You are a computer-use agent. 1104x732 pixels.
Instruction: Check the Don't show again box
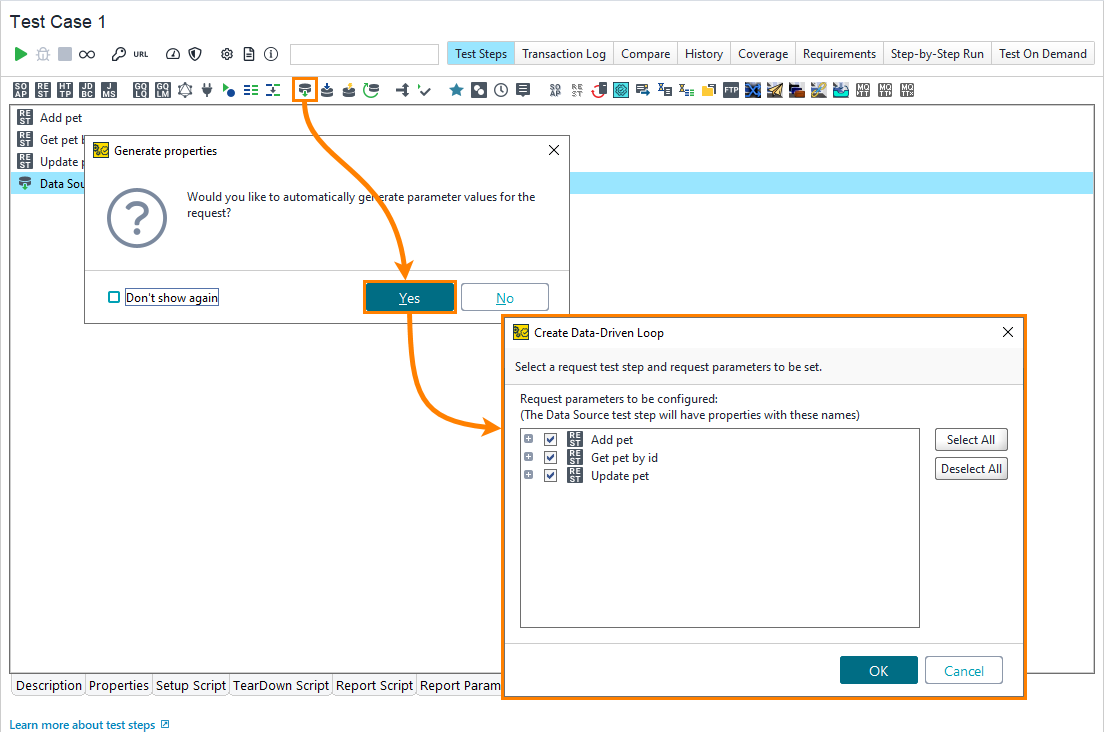[x=114, y=296]
